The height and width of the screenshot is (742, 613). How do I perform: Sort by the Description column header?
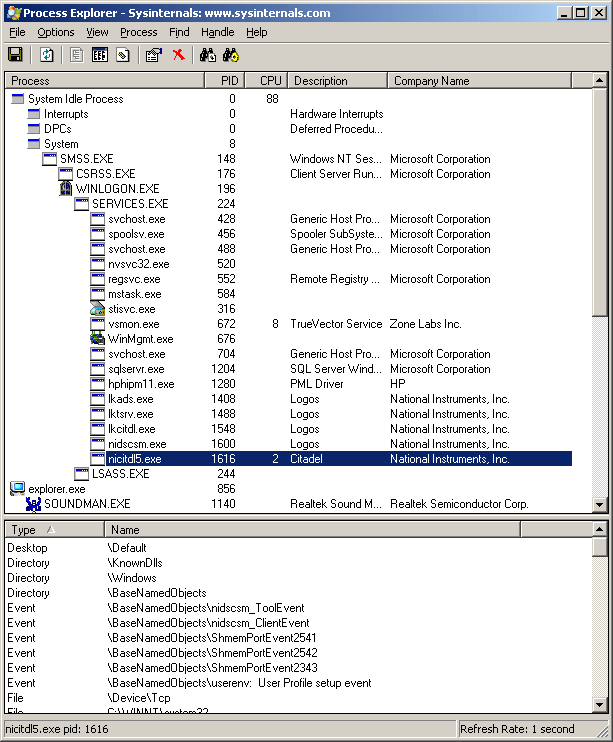pyautogui.click(x=338, y=81)
